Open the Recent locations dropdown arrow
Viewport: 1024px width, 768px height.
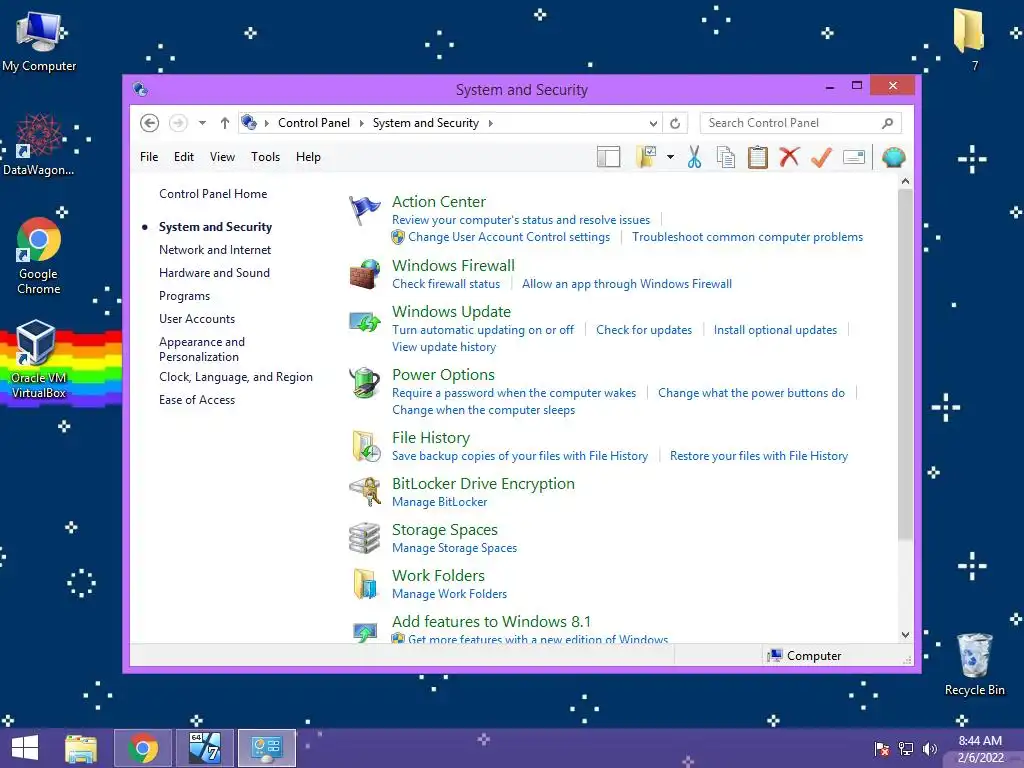click(x=202, y=123)
